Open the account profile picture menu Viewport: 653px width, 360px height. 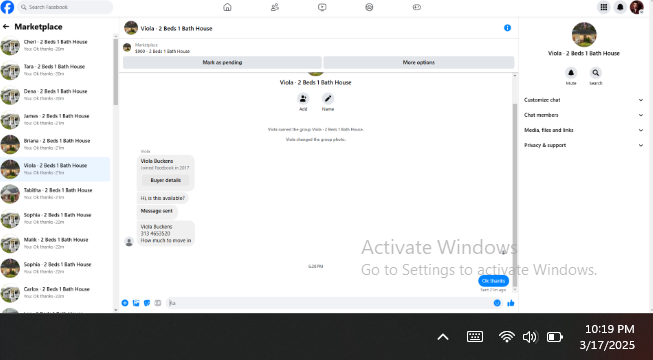[x=637, y=7]
